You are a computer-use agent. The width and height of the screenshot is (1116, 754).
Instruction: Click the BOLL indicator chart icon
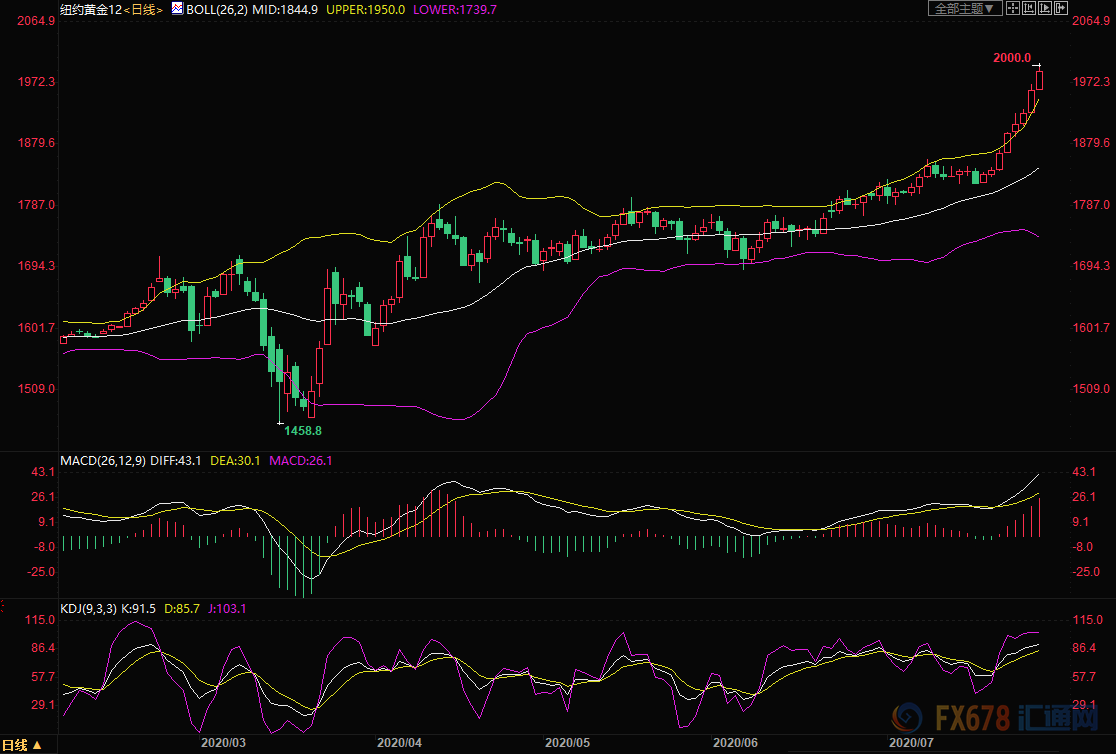click(177, 9)
